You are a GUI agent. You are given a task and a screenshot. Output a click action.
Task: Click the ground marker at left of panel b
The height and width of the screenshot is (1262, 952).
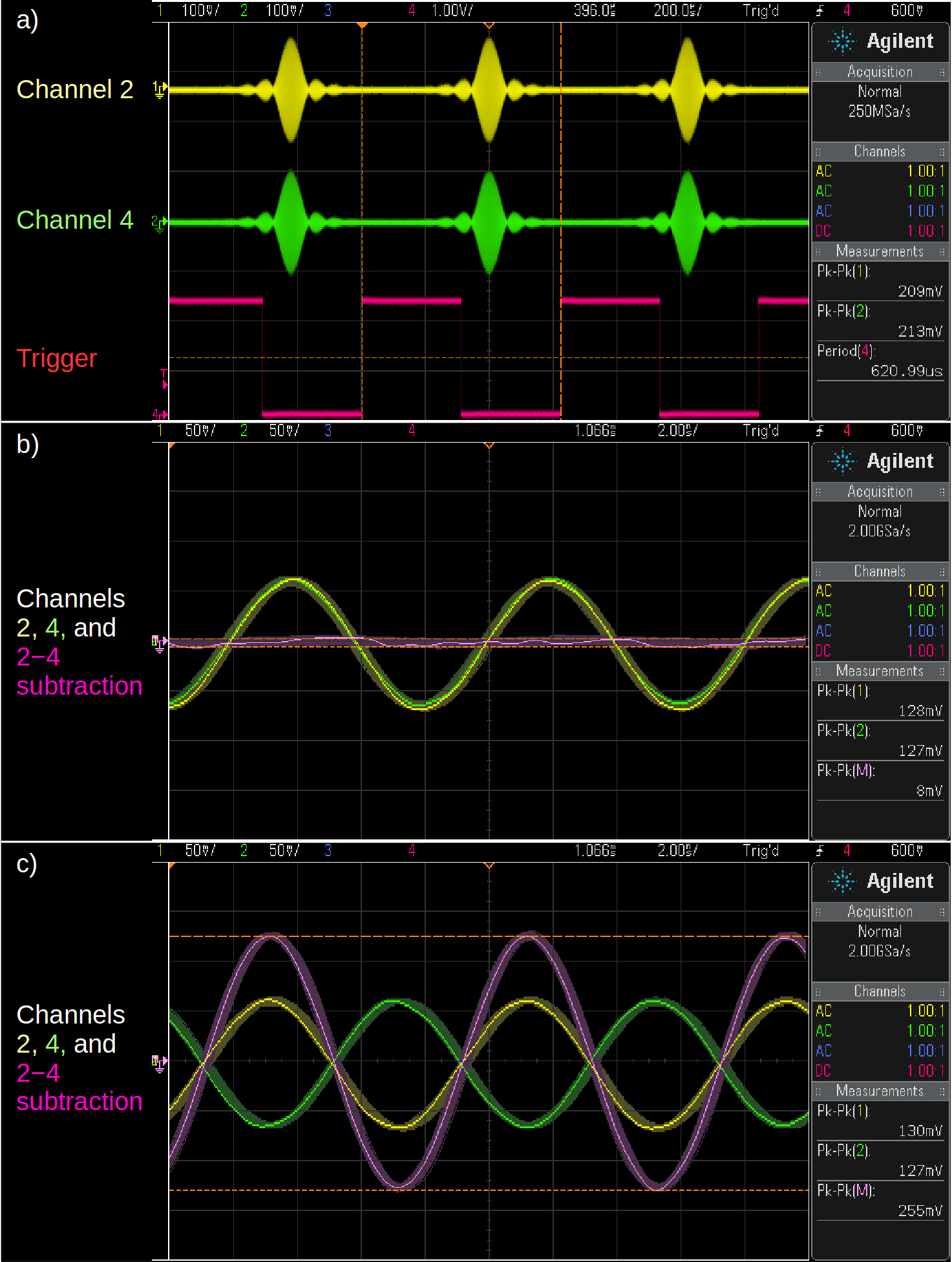[159, 642]
